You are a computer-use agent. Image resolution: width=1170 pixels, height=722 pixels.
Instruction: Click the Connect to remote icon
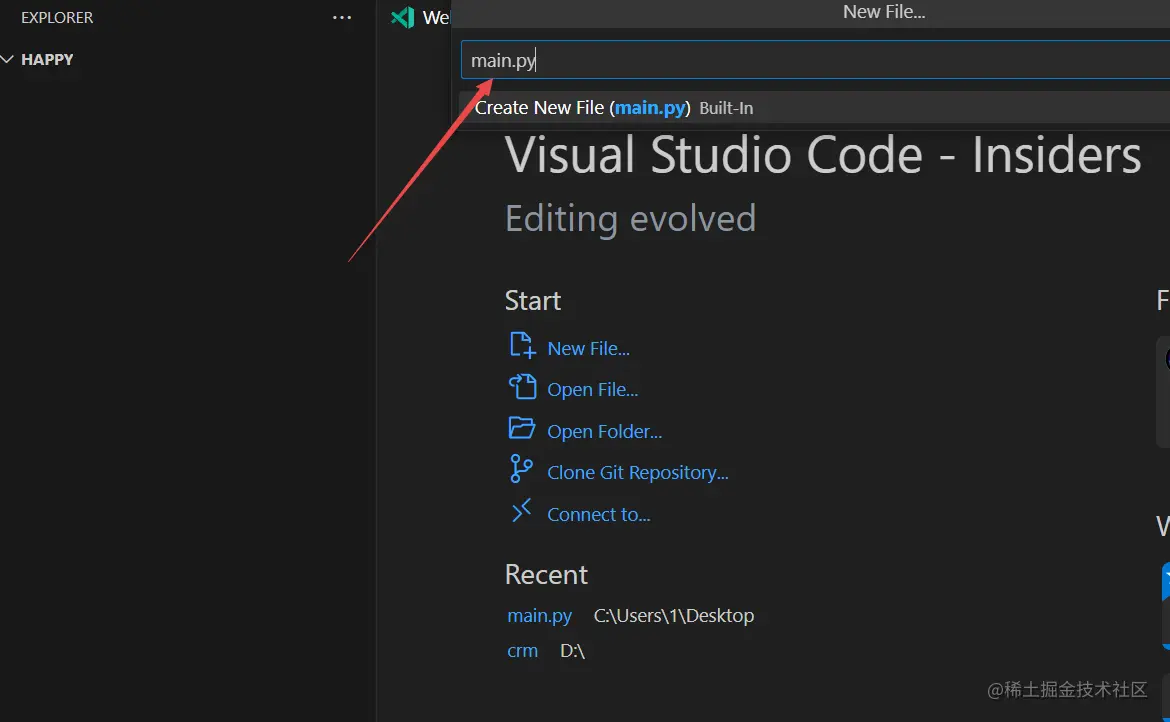pos(522,511)
